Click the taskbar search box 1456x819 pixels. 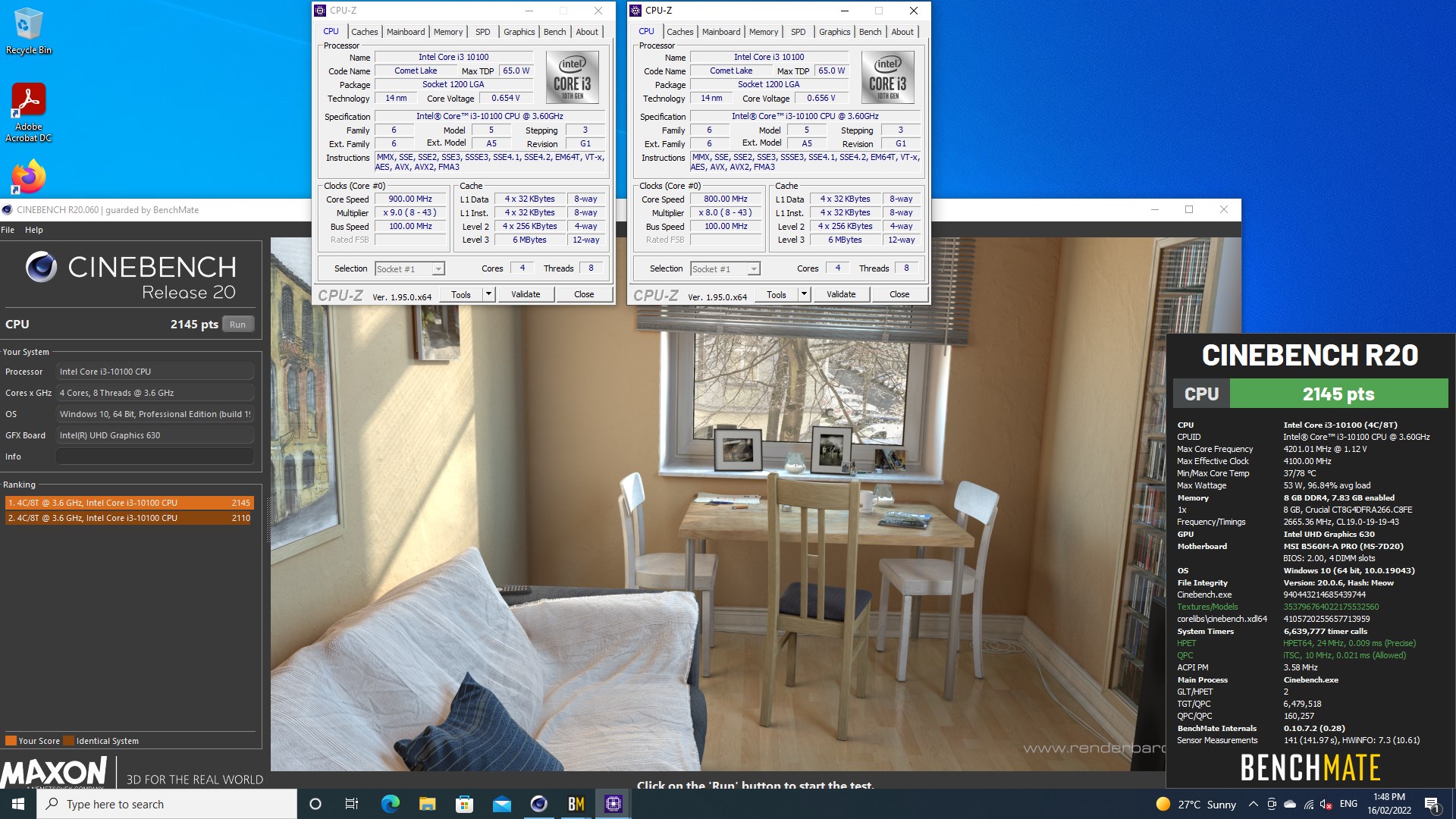coord(167,804)
